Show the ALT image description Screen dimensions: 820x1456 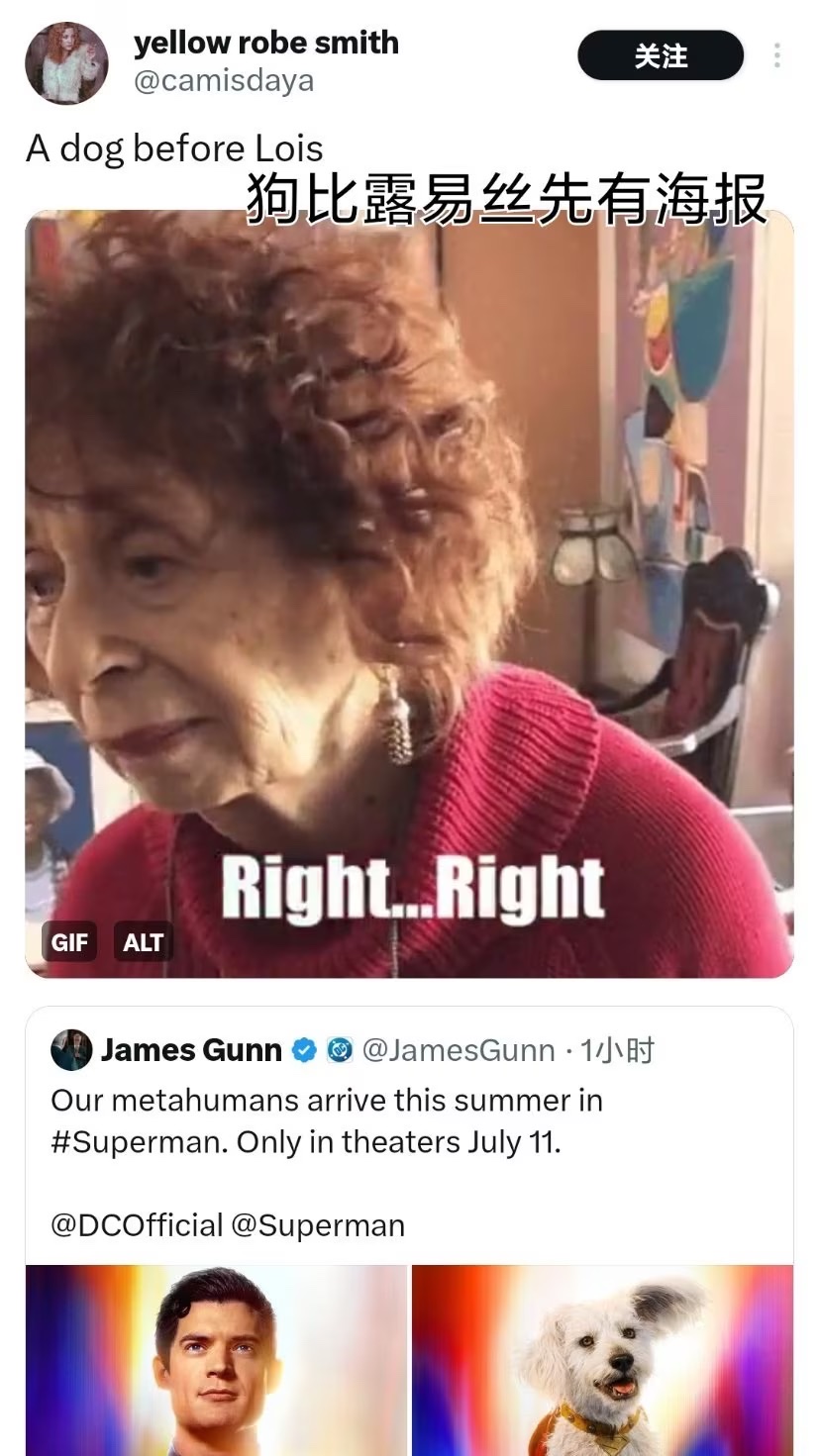tap(143, 942)
